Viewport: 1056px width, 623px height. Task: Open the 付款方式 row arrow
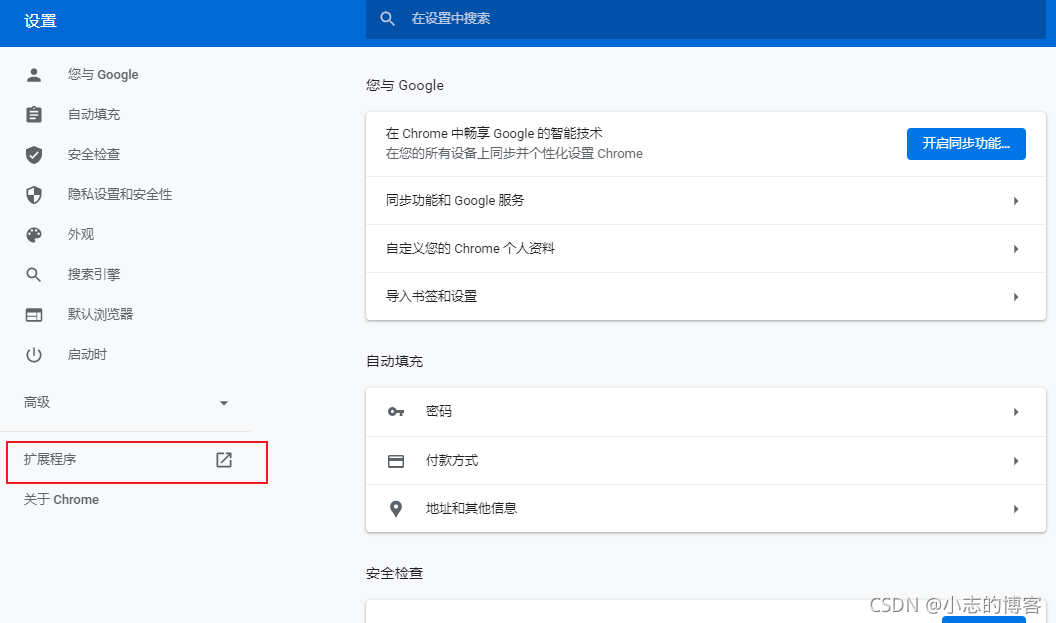pyautogui.click(x=1016, y=461)
